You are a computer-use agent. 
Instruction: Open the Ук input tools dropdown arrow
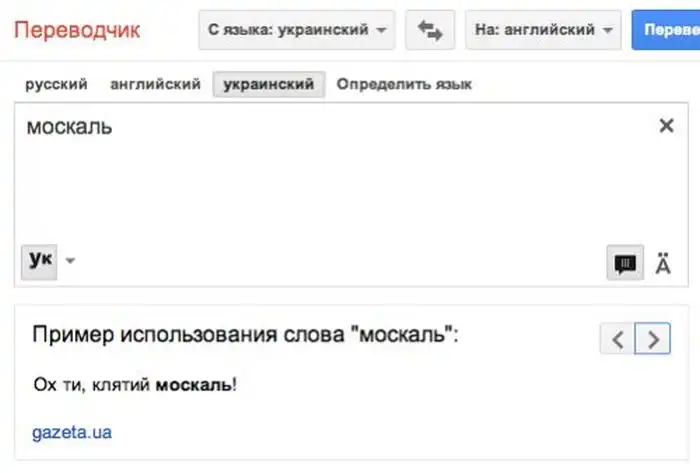[x=70, y=261]
